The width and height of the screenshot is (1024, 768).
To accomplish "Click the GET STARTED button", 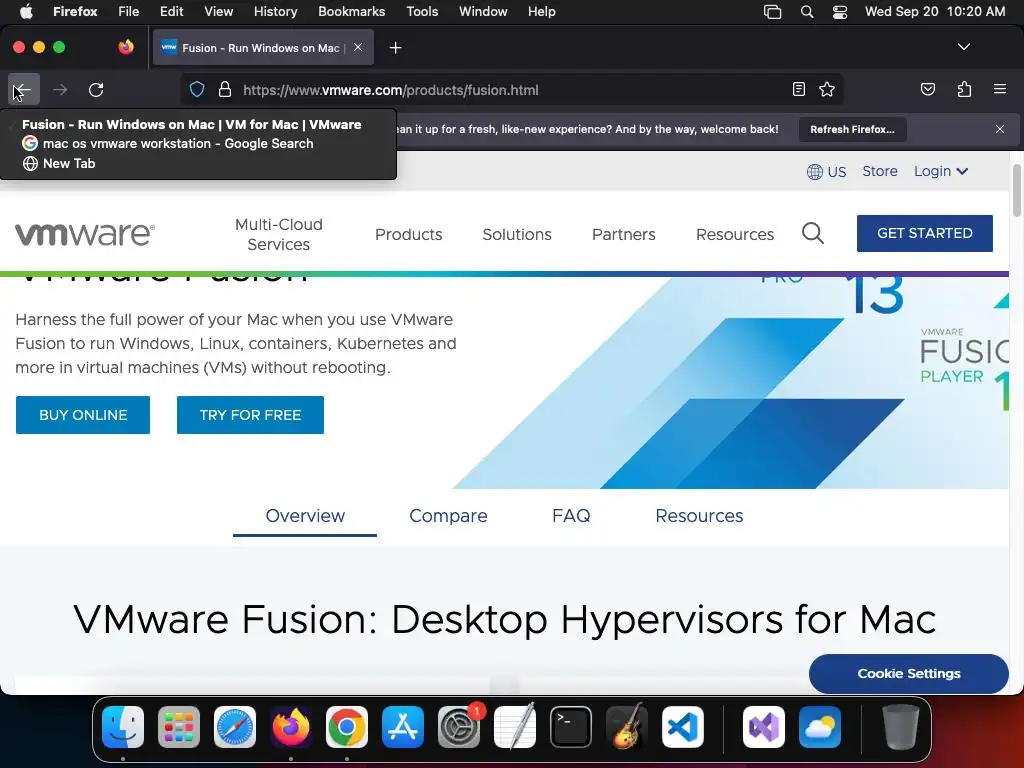I will point(925,233).
